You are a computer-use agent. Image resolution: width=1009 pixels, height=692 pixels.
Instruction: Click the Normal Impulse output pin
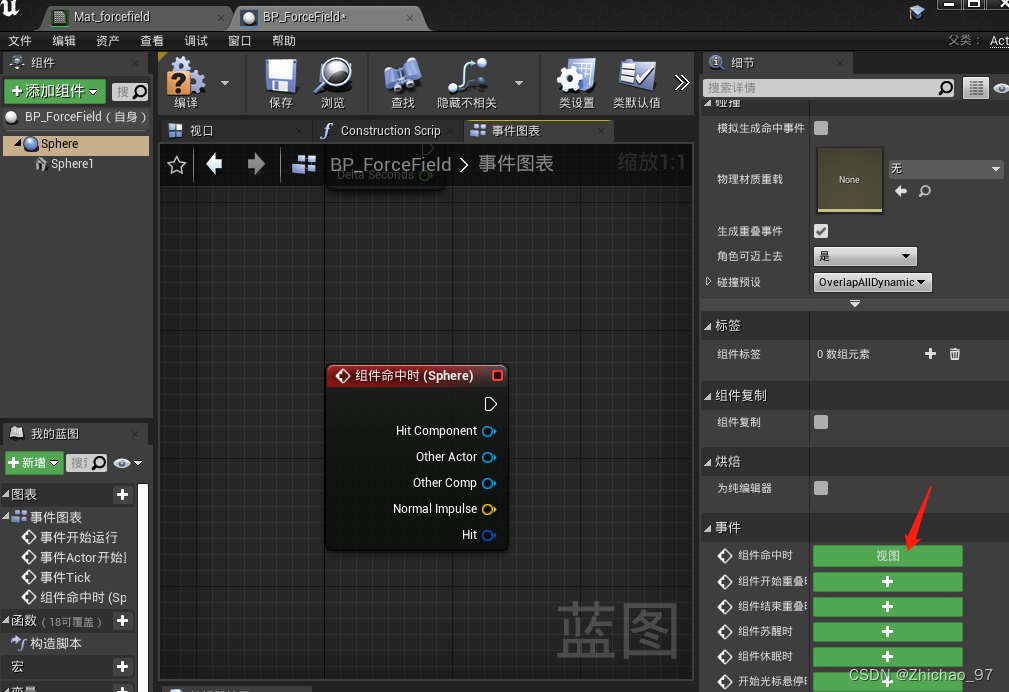point(489,509)
